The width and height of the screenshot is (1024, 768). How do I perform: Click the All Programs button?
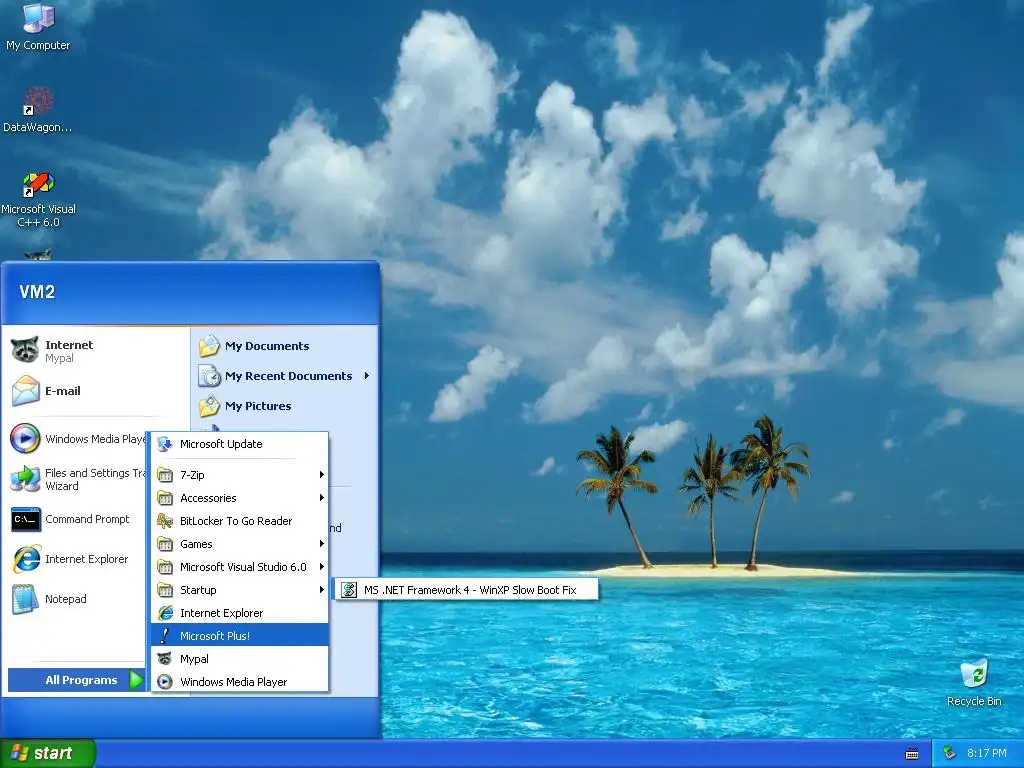(76, 680)
